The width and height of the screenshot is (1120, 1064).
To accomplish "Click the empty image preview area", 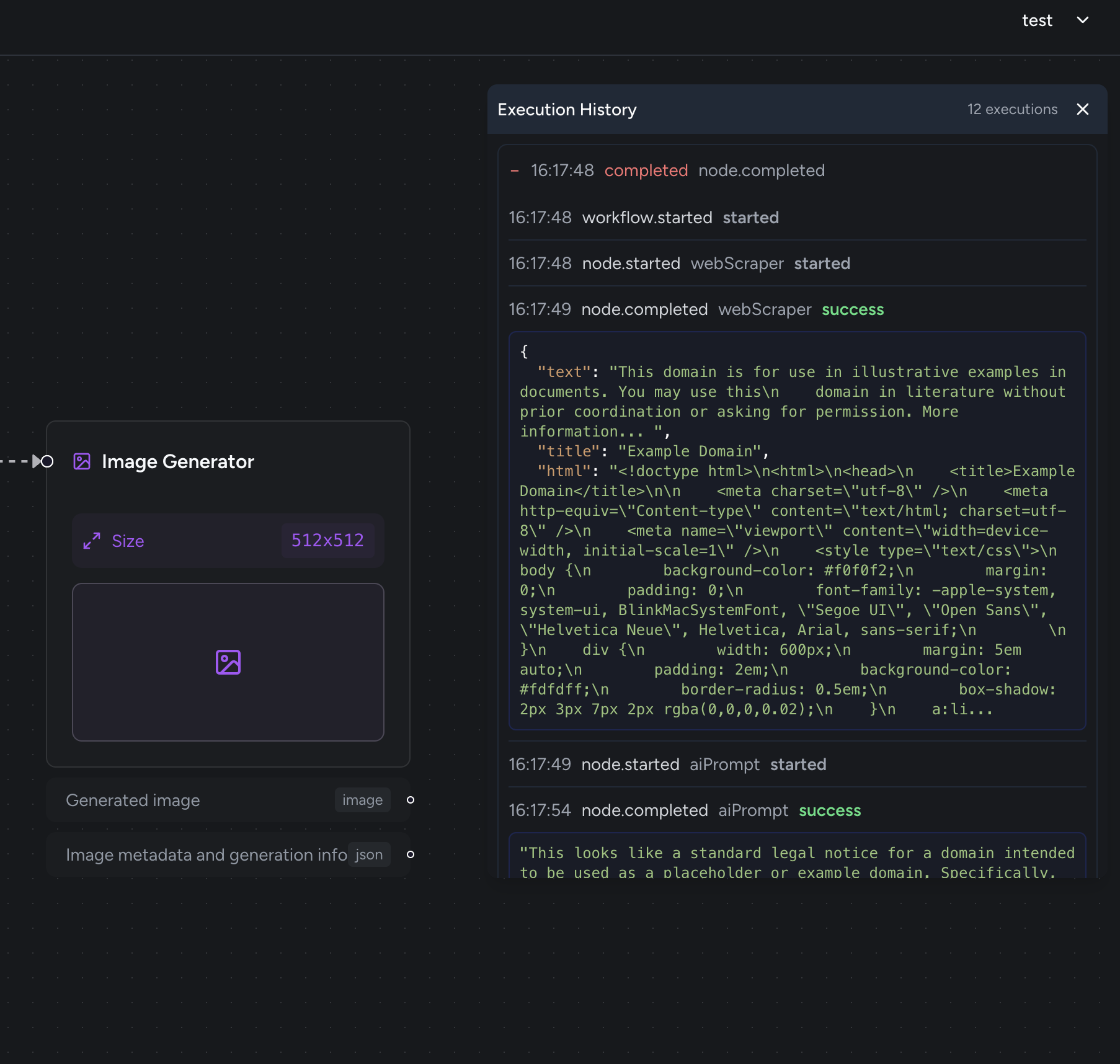I will (228, 662).
